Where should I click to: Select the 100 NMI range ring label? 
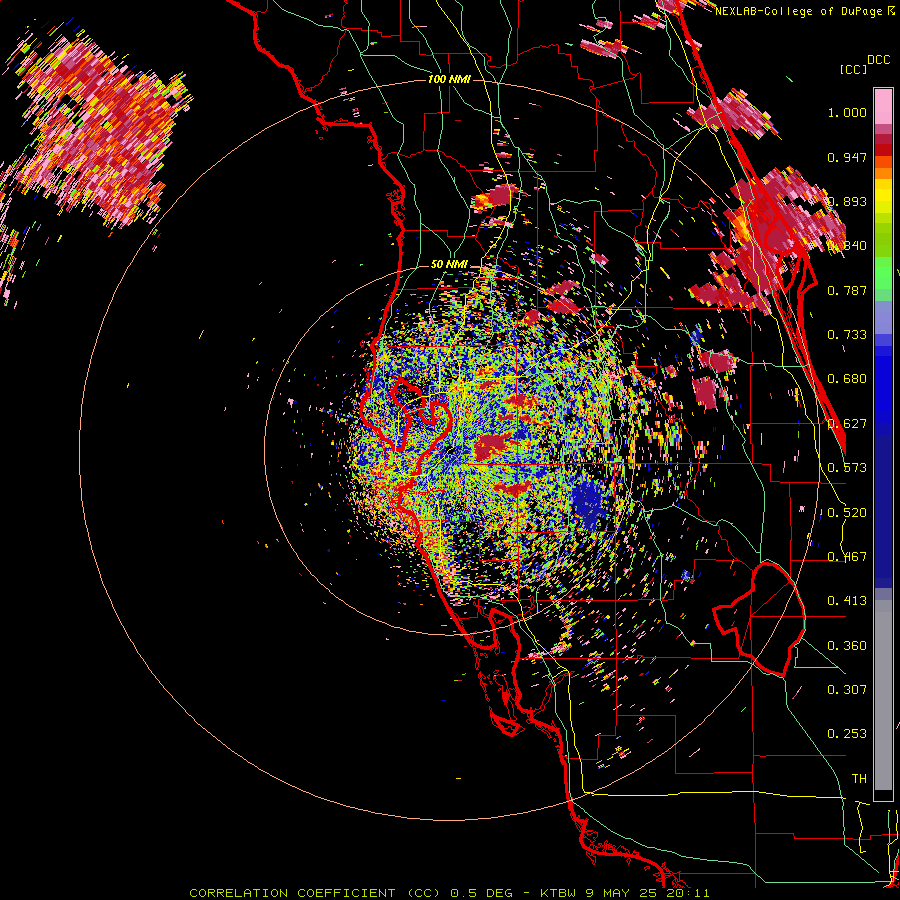click(449, 79)
